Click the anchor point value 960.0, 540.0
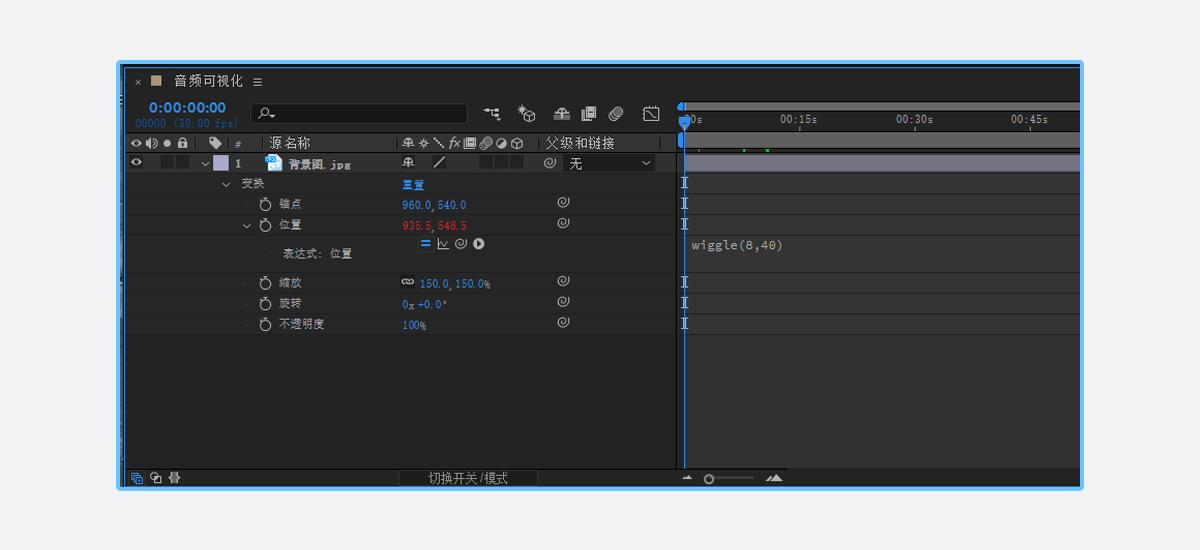The image size is (1200, 550). [434, 205]
